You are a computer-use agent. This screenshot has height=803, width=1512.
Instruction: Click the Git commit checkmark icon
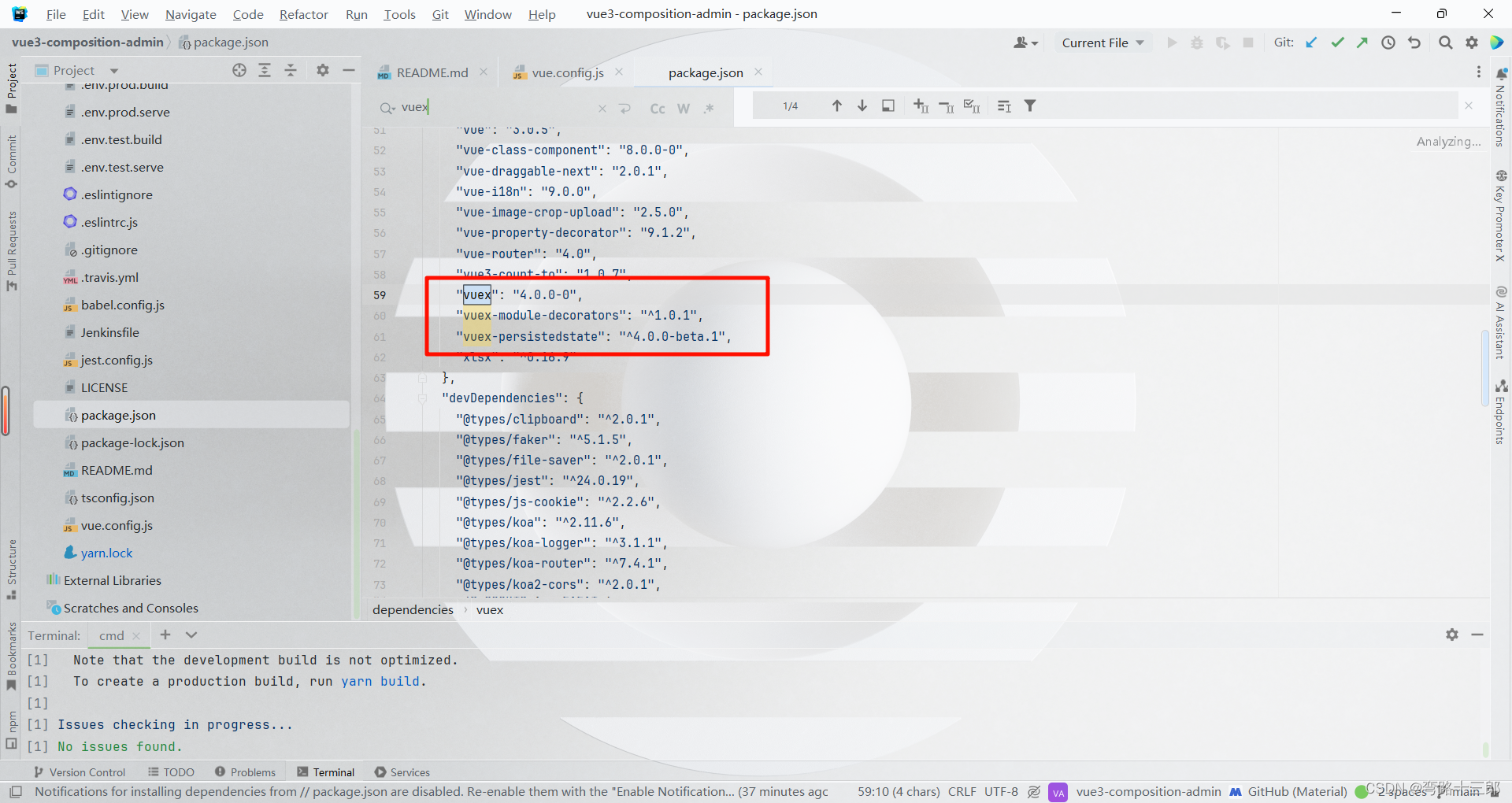point(1337,43)
